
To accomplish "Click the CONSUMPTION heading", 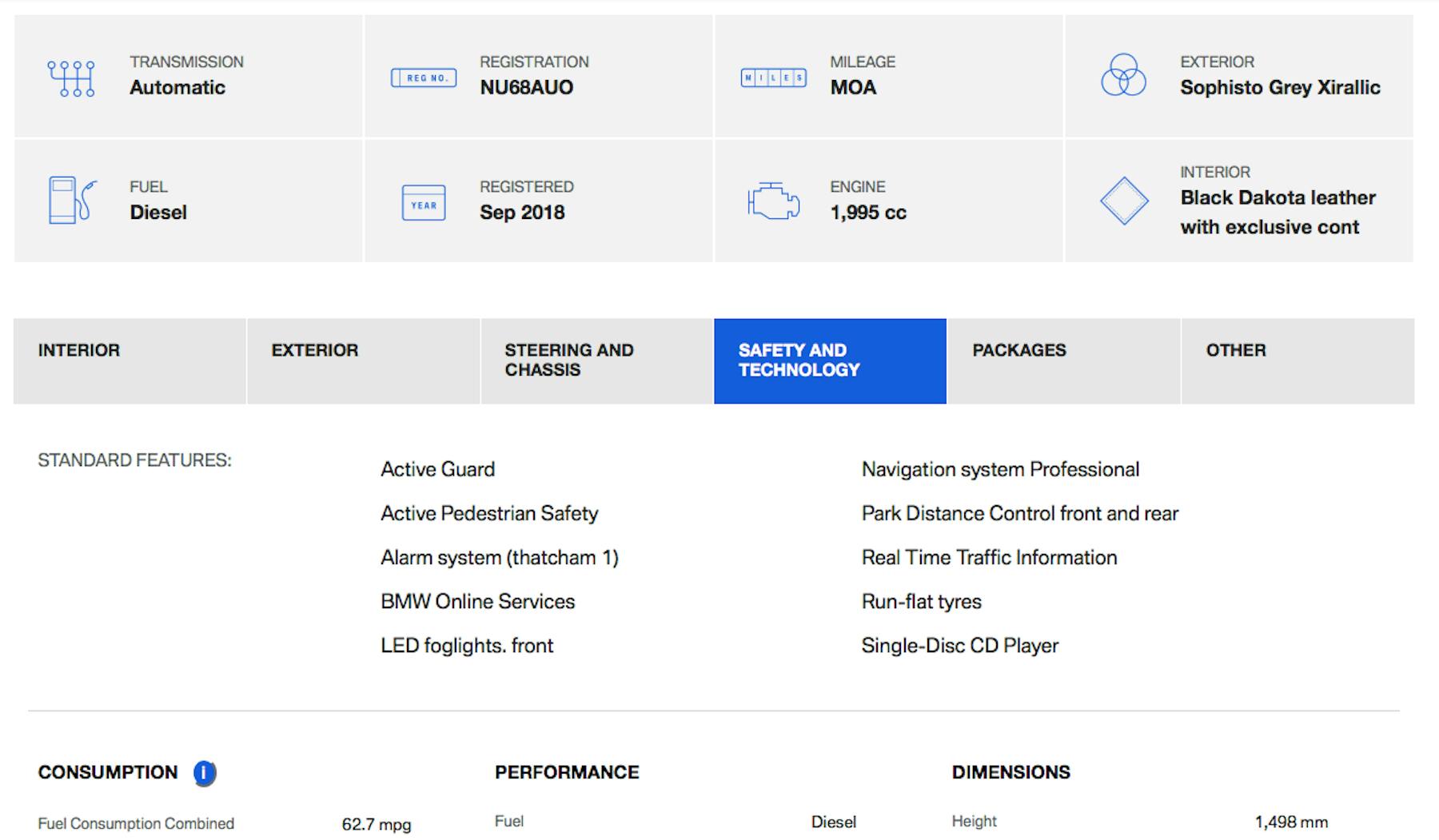I will pos(108,772).
